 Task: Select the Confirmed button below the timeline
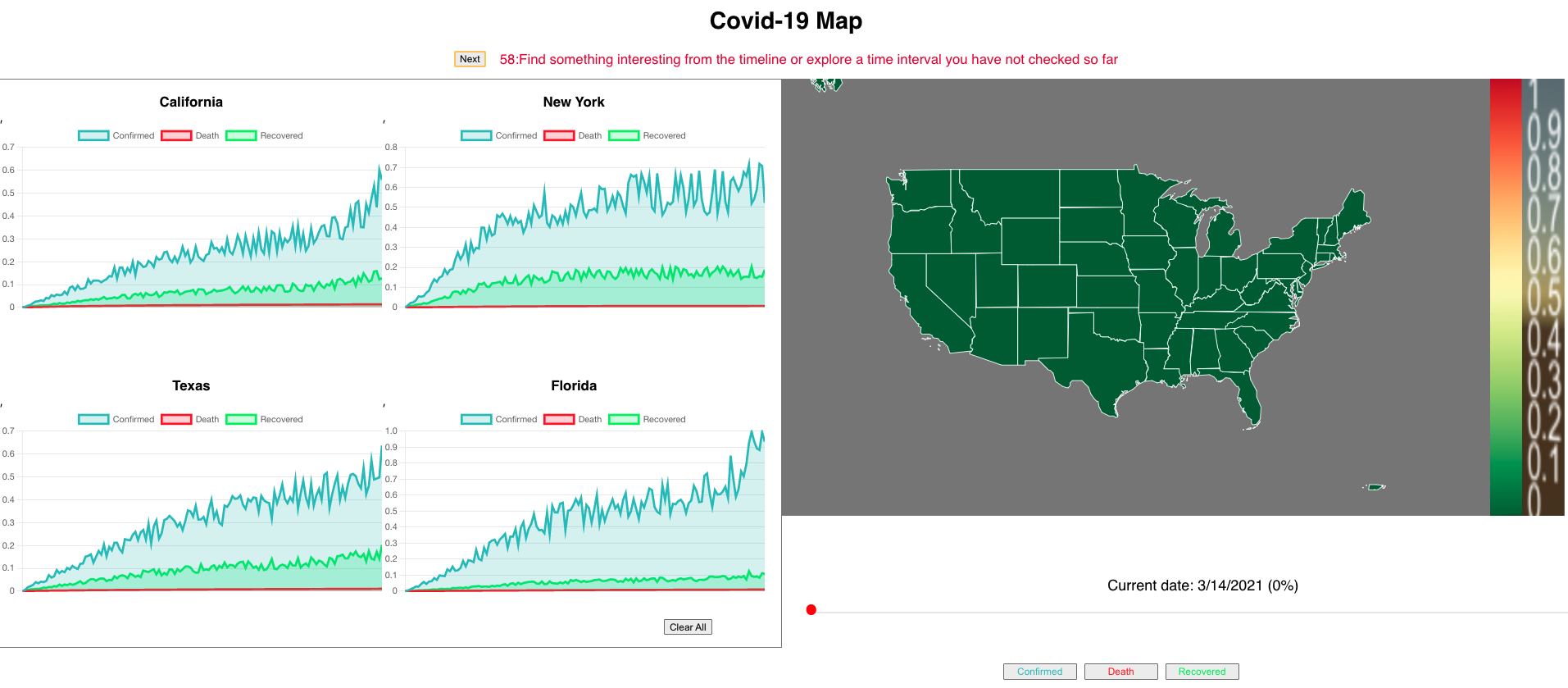coord(1039,672)
